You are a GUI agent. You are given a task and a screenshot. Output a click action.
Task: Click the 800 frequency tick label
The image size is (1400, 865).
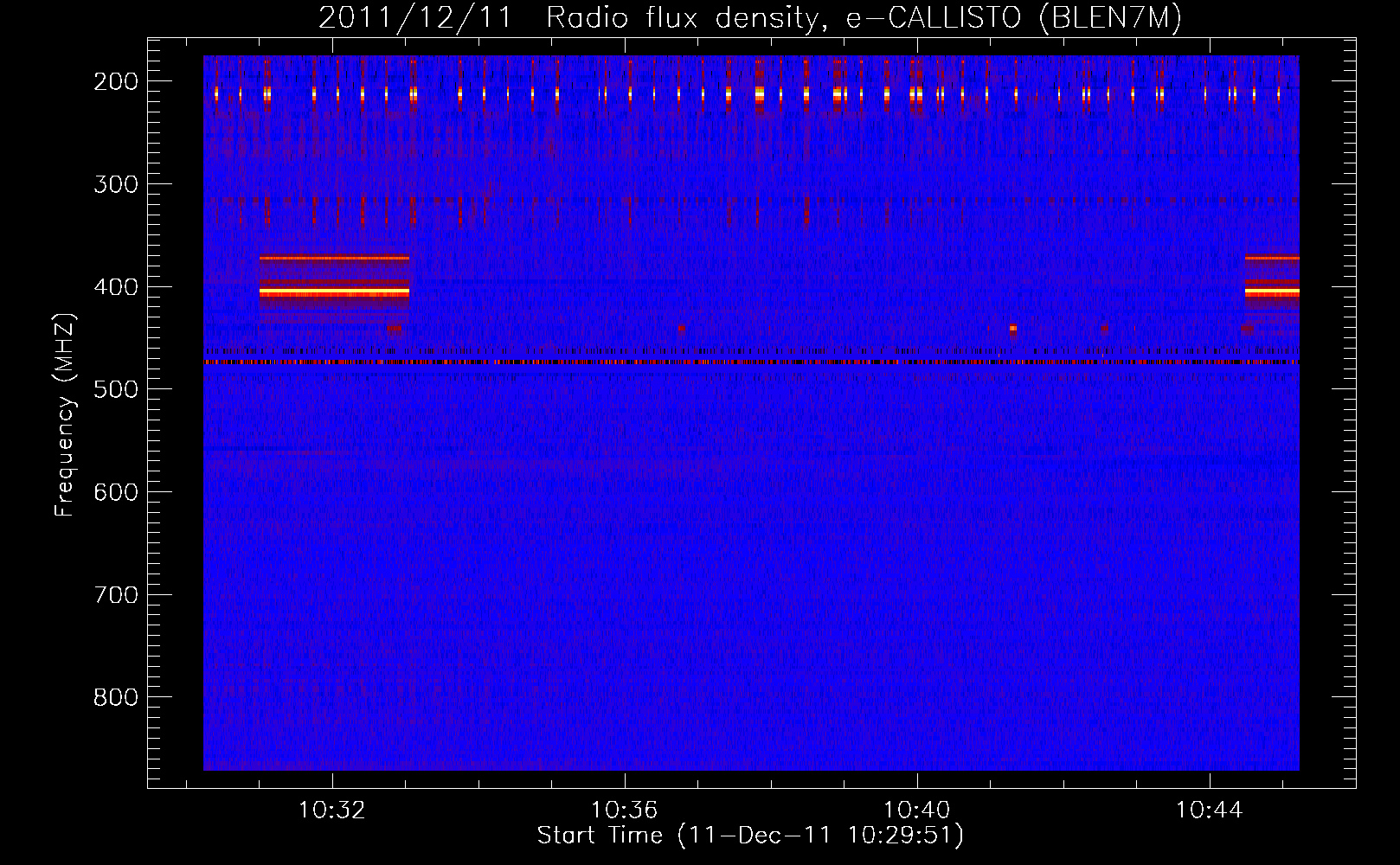[116, 697]
